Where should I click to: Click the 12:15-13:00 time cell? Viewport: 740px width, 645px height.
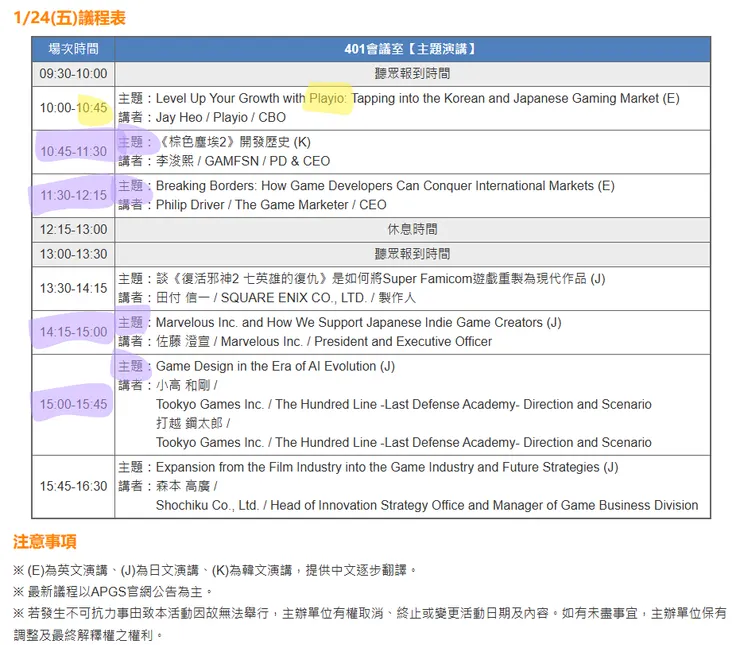(73, 229)
